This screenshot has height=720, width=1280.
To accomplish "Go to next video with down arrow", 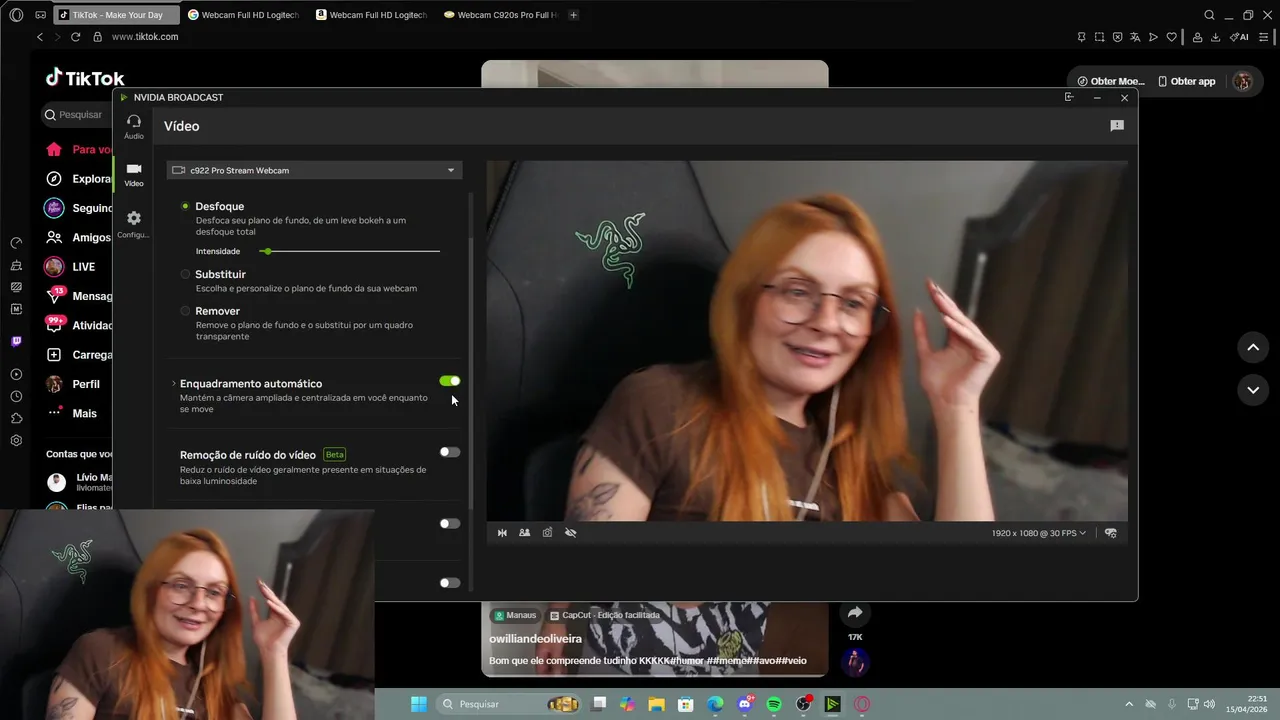I will pyautogui.click(x=1253, y=390).
